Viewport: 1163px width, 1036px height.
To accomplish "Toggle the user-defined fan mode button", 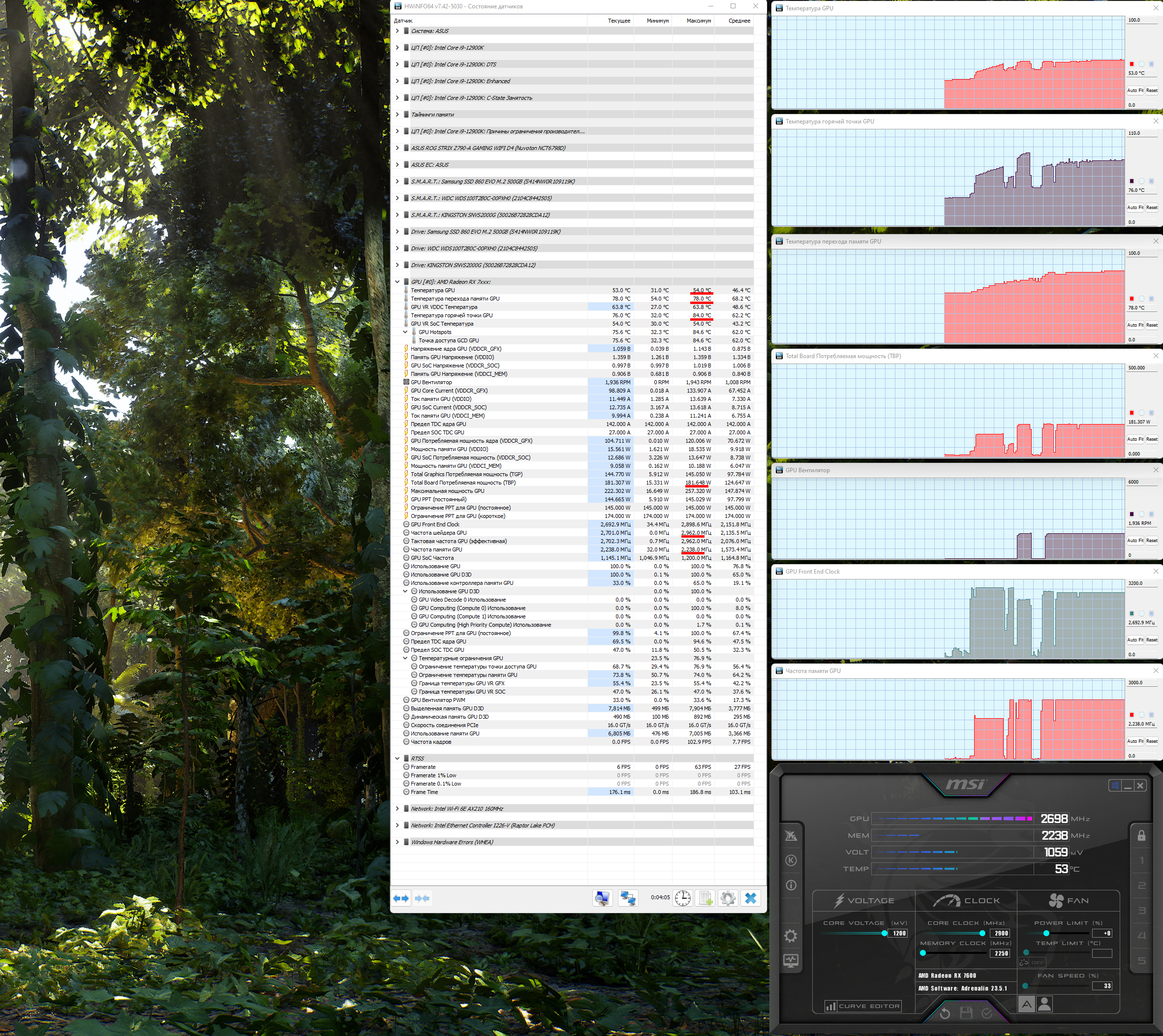I will 1044,1004.
